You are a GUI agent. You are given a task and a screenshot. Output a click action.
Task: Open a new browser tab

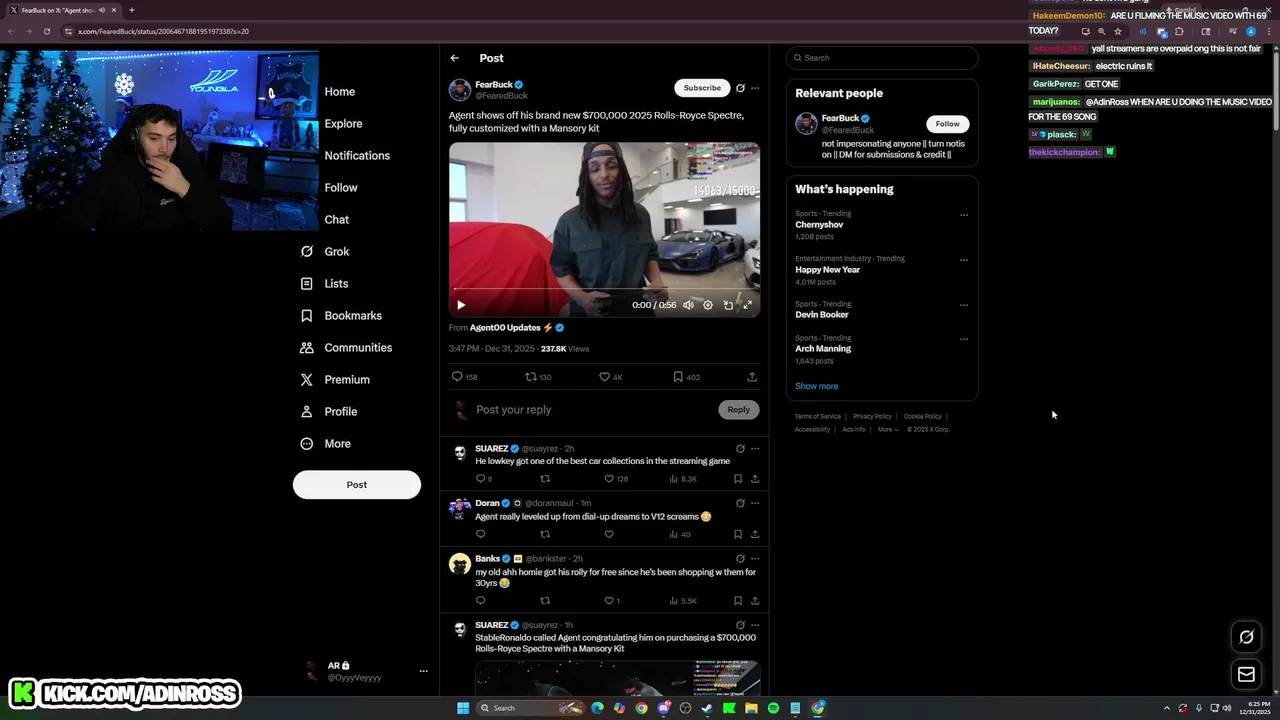click(131, 10)
